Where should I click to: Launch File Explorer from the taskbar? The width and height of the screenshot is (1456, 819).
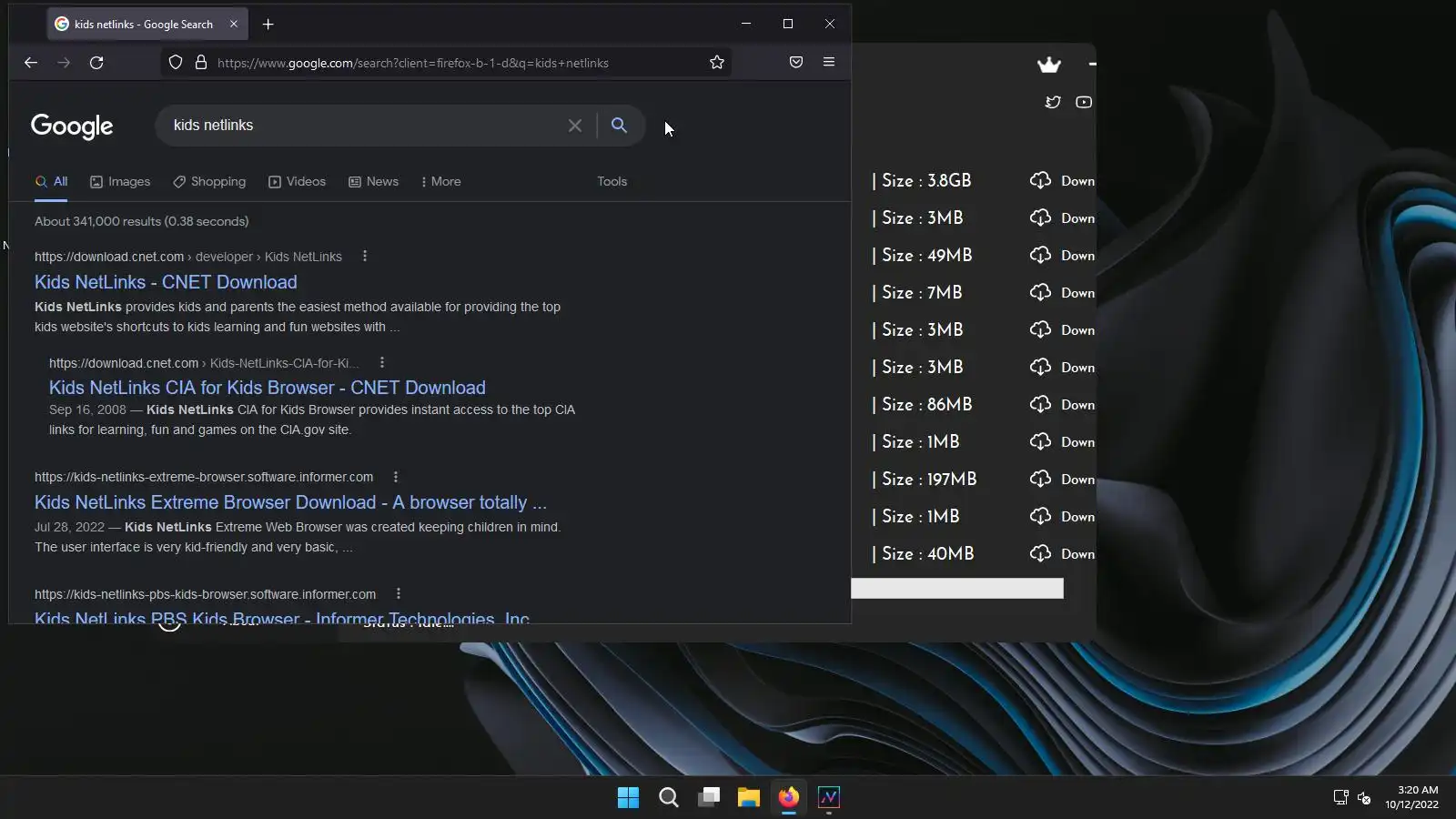pos(749,798)
